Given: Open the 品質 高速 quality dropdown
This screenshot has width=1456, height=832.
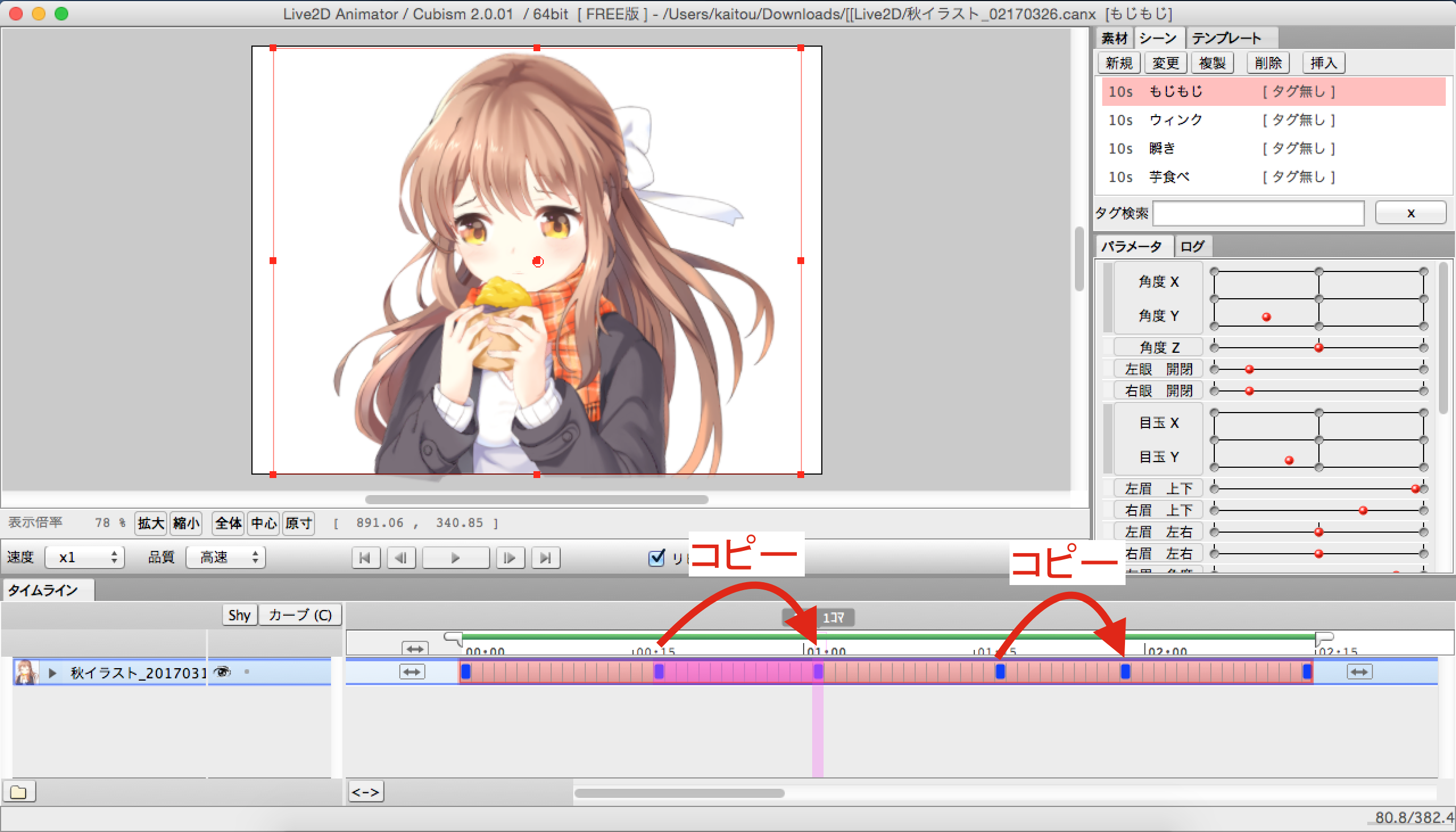Looking at the screenshot, I should [226, 557].
